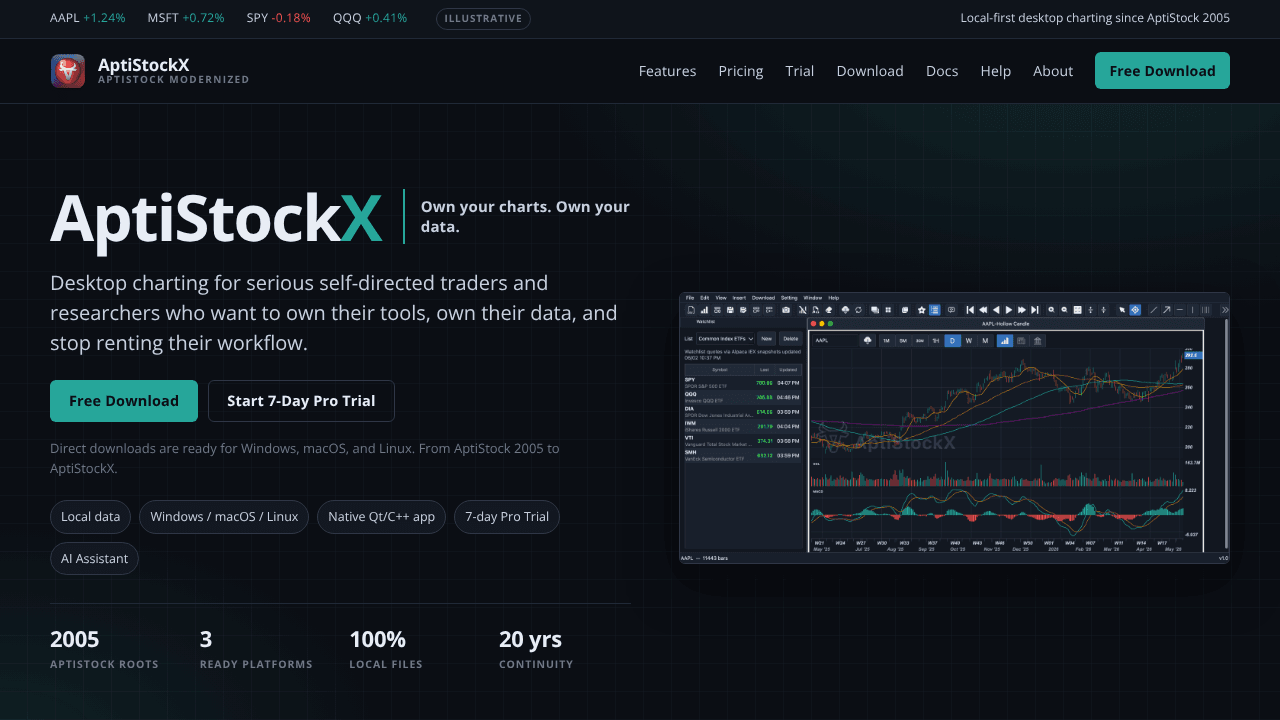Image resolution: width=1280 pixels, height=720 pixels.
Task: Click the highlighted watchlist icon in app toolbar
Action: [935, 310]
